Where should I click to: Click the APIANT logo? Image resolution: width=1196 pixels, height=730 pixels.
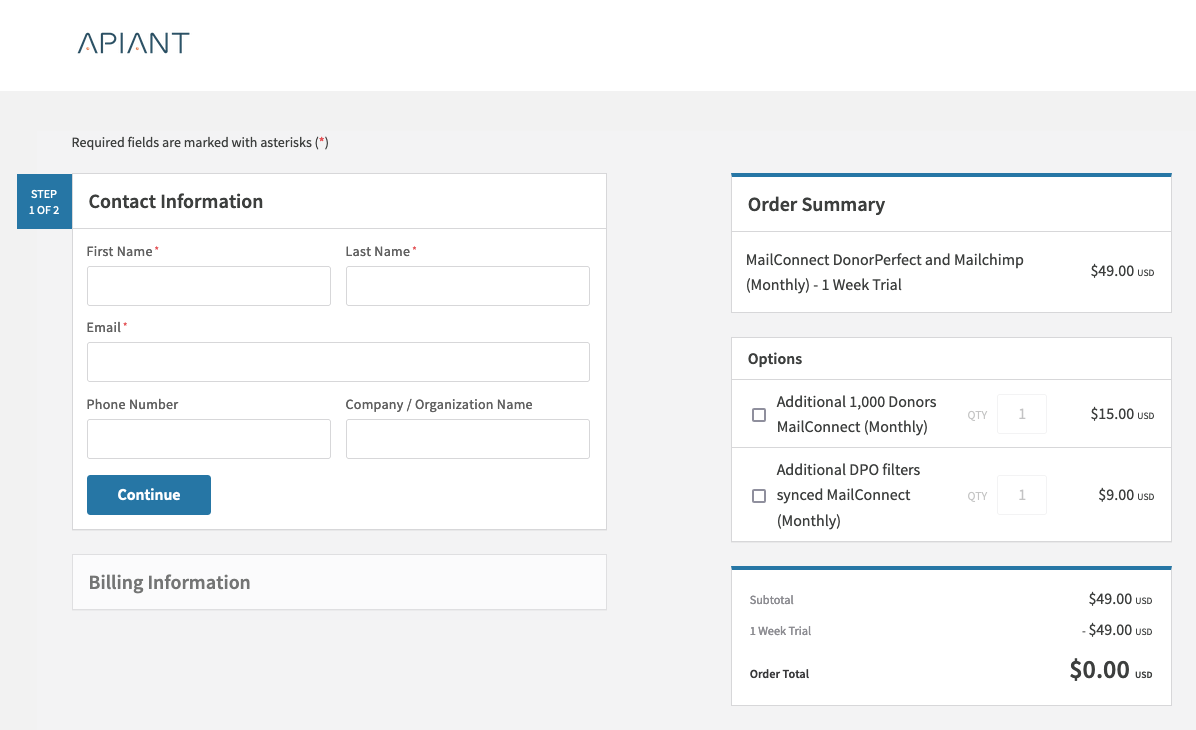pyautogui.click(x=133, y=43)
